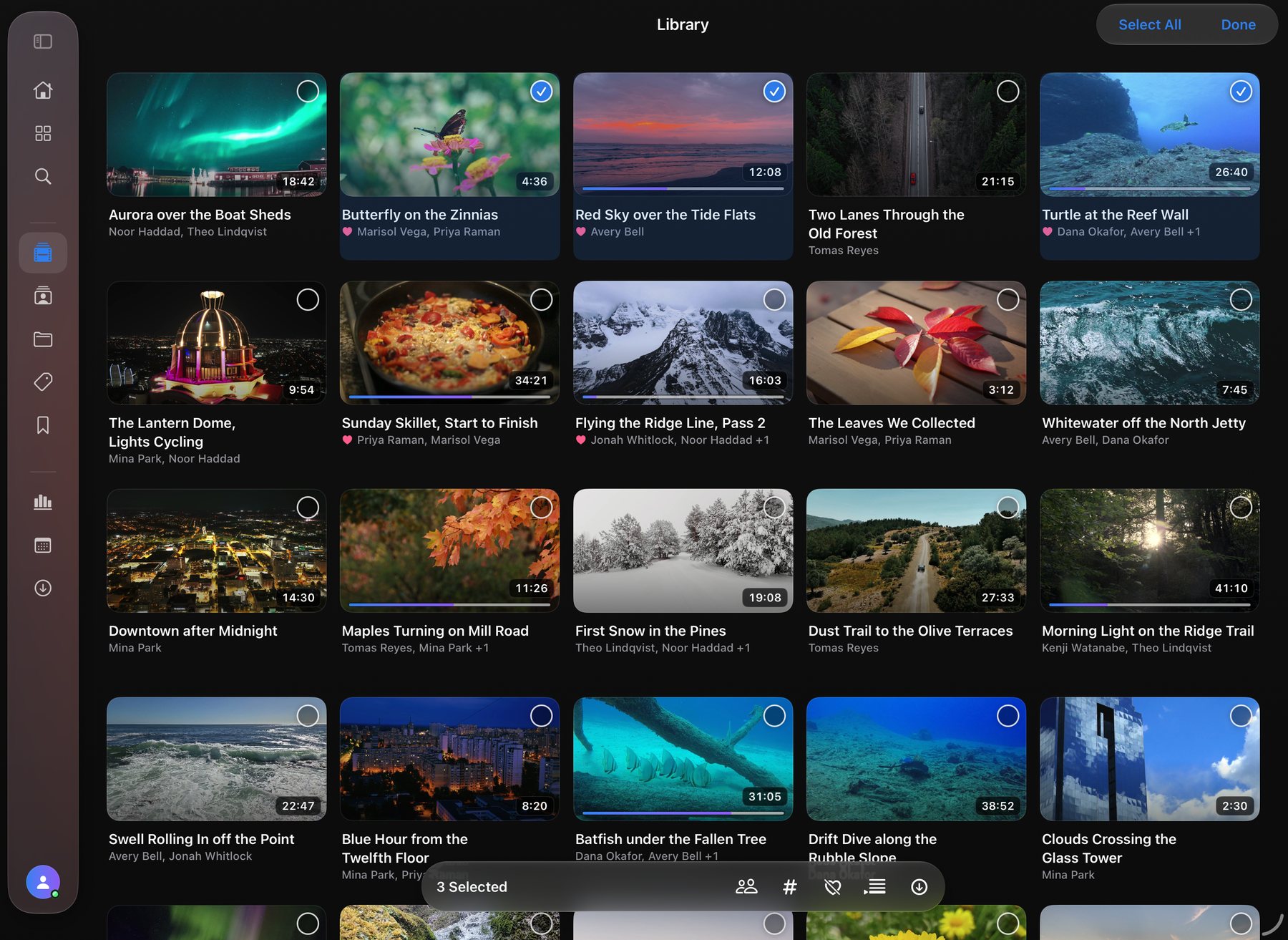Image resolution: width=1288 pixels, height=940 pixels.
Task: Deselect Turtle at the Reef Wall checkbox
Action: (1241, 91)
